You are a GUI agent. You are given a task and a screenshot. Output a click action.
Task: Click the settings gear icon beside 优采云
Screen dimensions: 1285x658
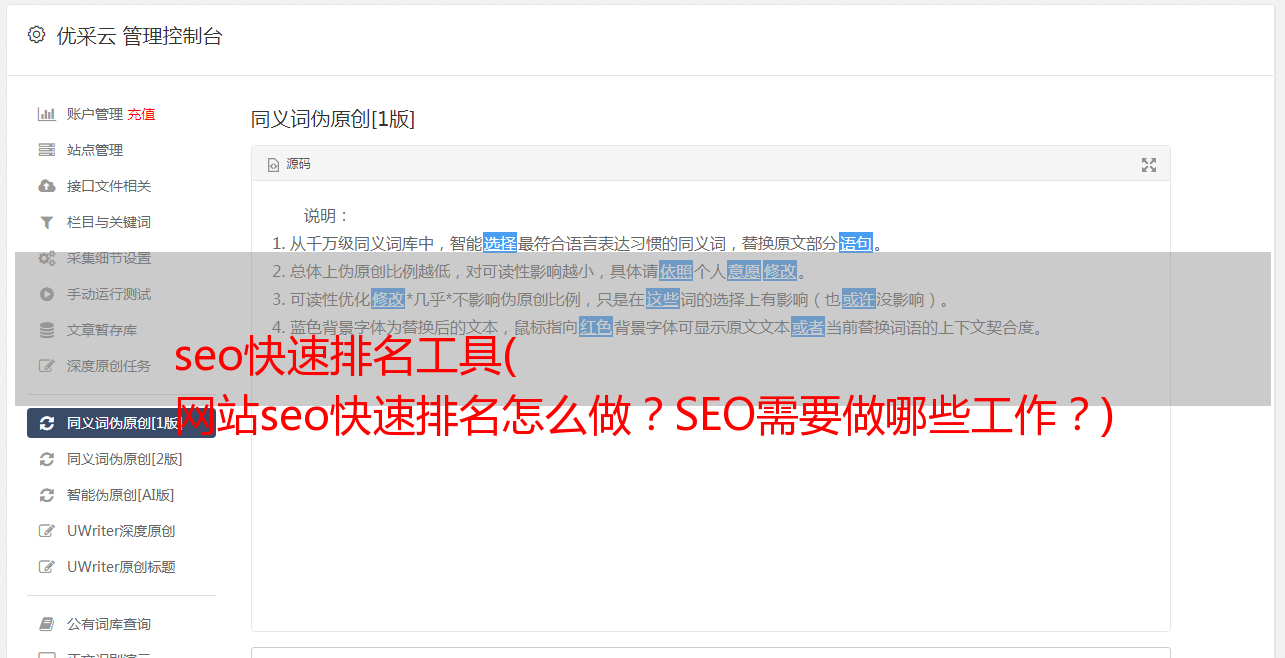(37, 35)
